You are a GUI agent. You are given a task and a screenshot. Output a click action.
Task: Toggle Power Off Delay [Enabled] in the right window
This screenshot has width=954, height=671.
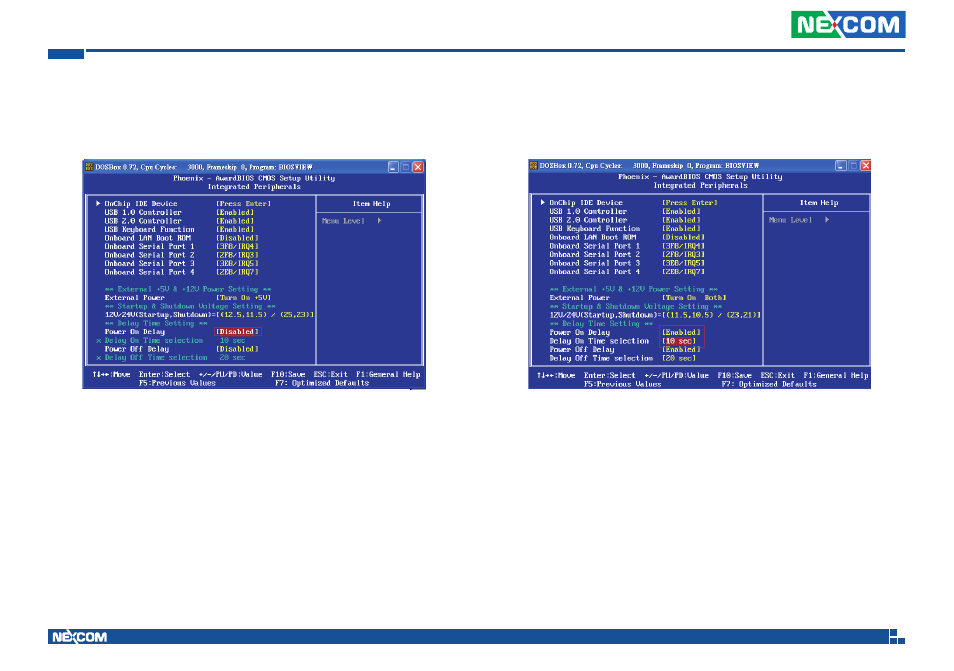[682, 349]
